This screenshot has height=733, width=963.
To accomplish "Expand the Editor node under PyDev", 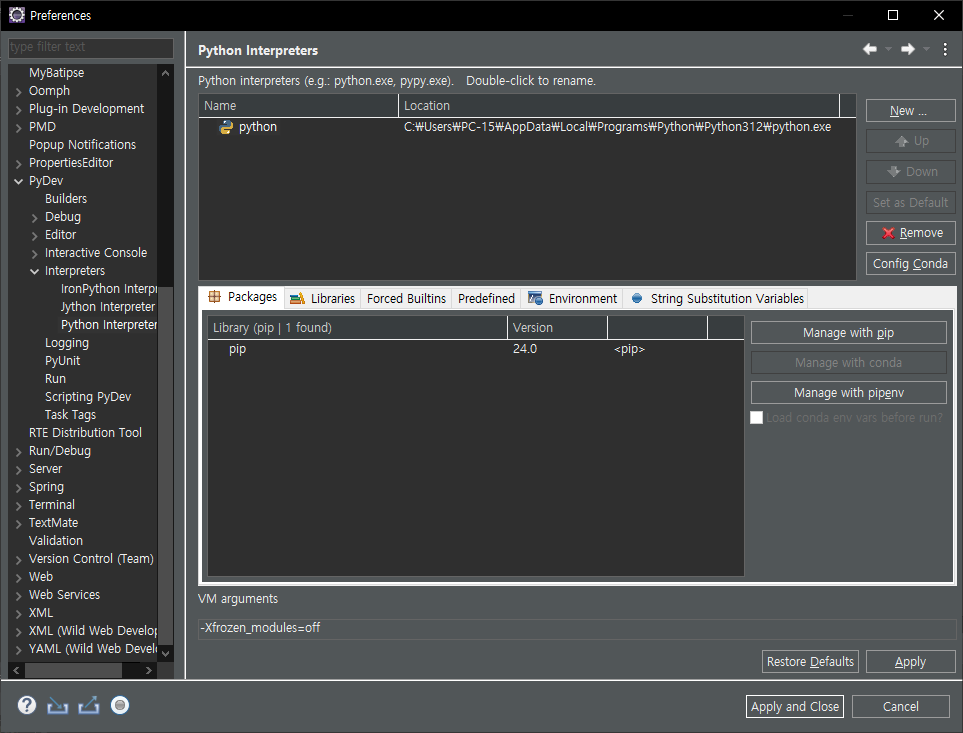I will coord(34,236).
